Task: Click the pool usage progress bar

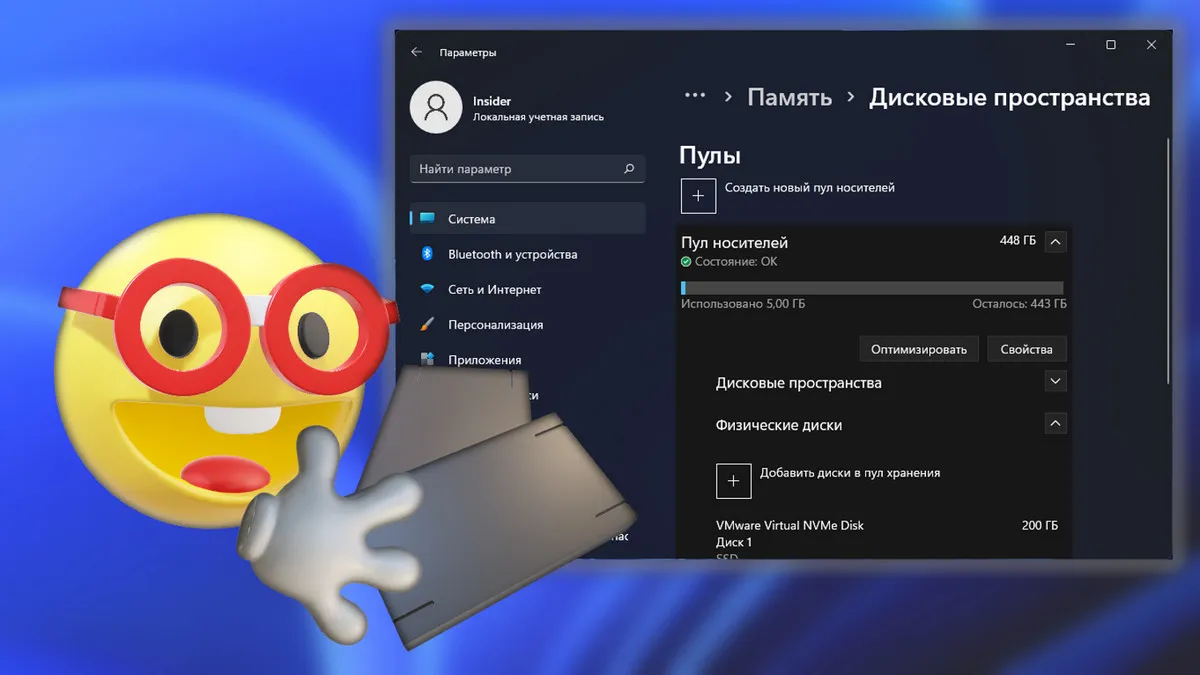Action: click(x=872, y=288)
